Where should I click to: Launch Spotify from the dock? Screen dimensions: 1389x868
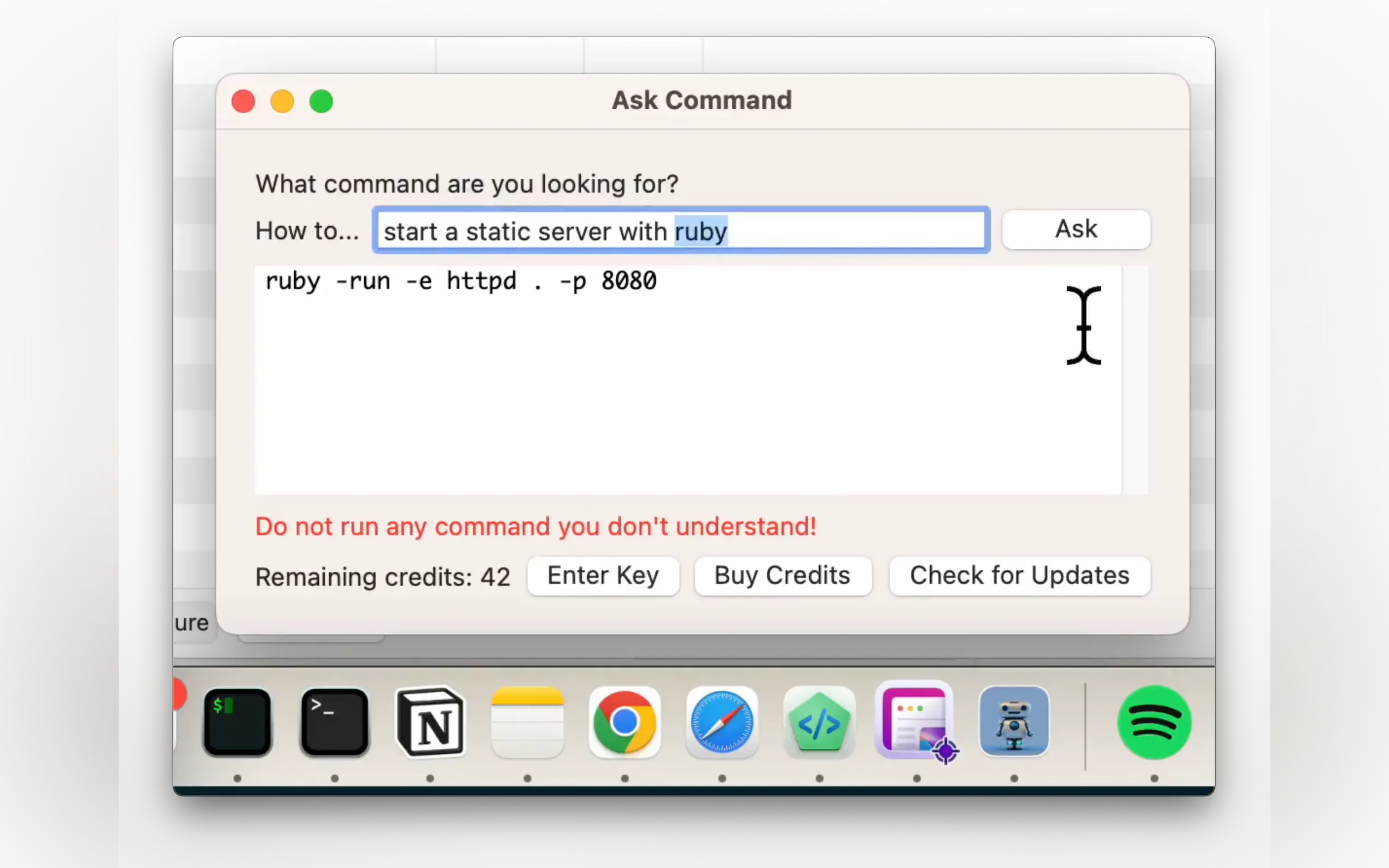coord(1154,722)
